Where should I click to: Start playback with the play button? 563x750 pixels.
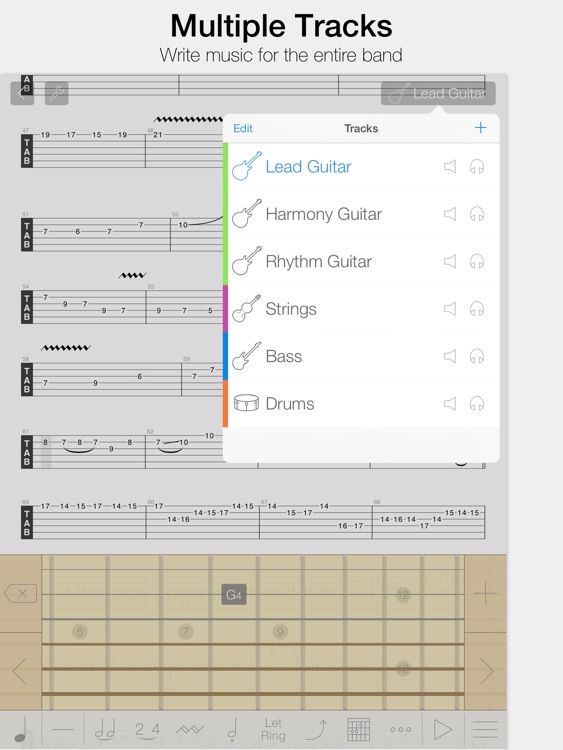(442, 729)
